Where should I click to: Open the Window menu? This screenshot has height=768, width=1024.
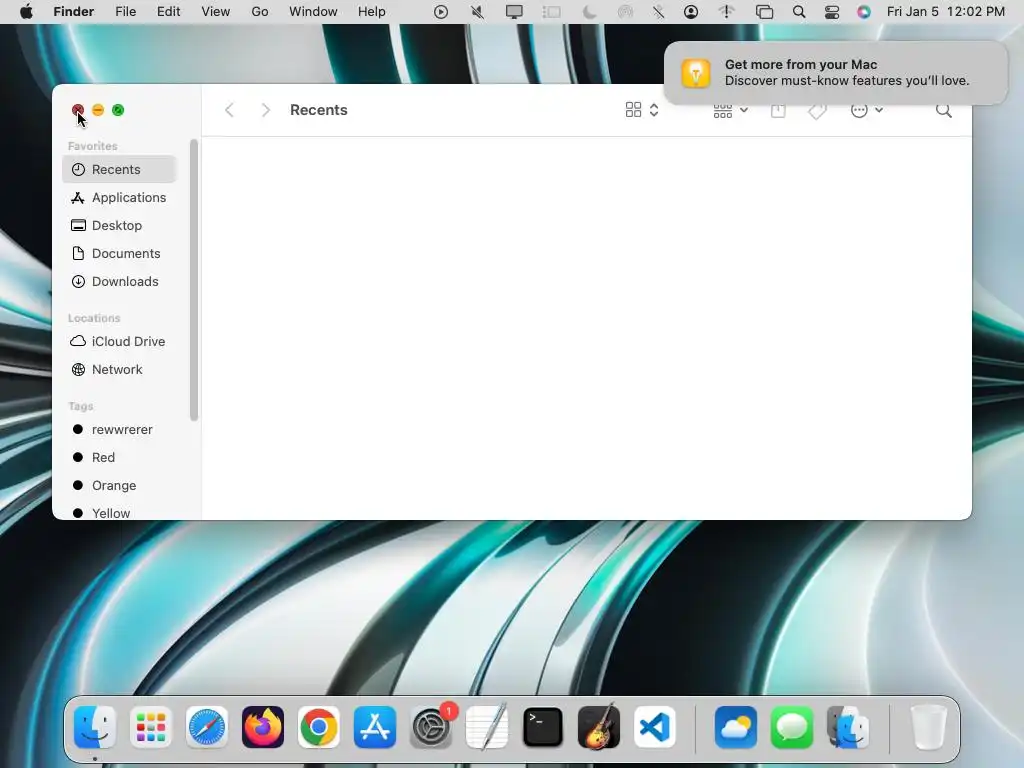tap(313, 12)
